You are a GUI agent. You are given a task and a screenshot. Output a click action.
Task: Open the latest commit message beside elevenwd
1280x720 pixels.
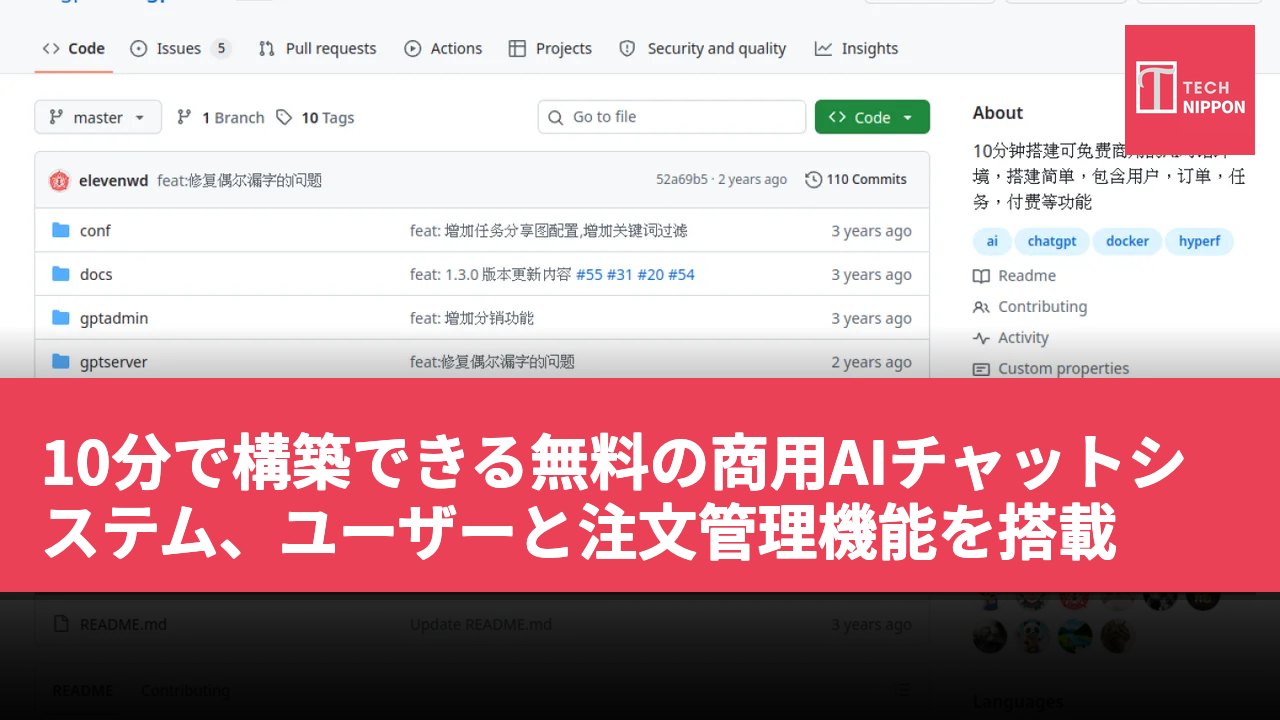[x=240, y=180]
